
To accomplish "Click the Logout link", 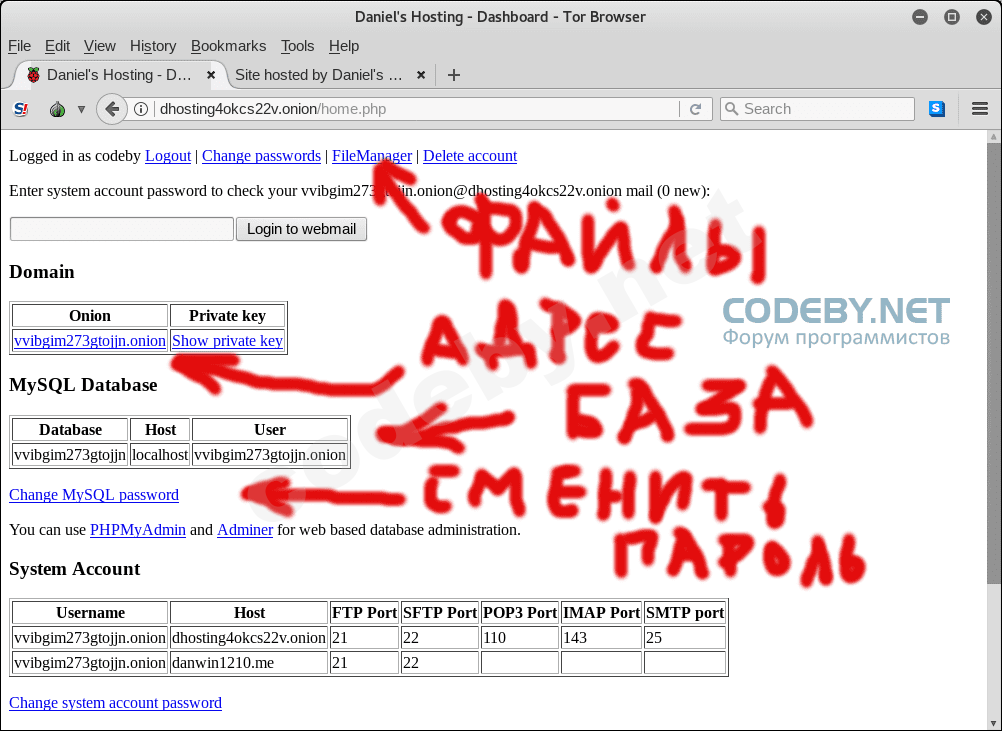I will [x=168, y=156].
